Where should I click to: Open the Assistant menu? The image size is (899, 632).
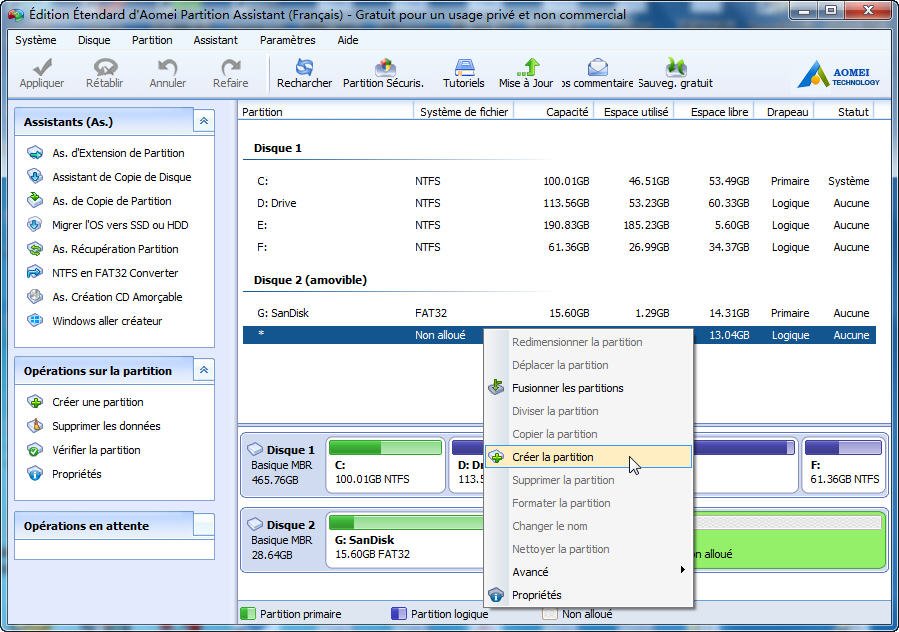point(216,40)
